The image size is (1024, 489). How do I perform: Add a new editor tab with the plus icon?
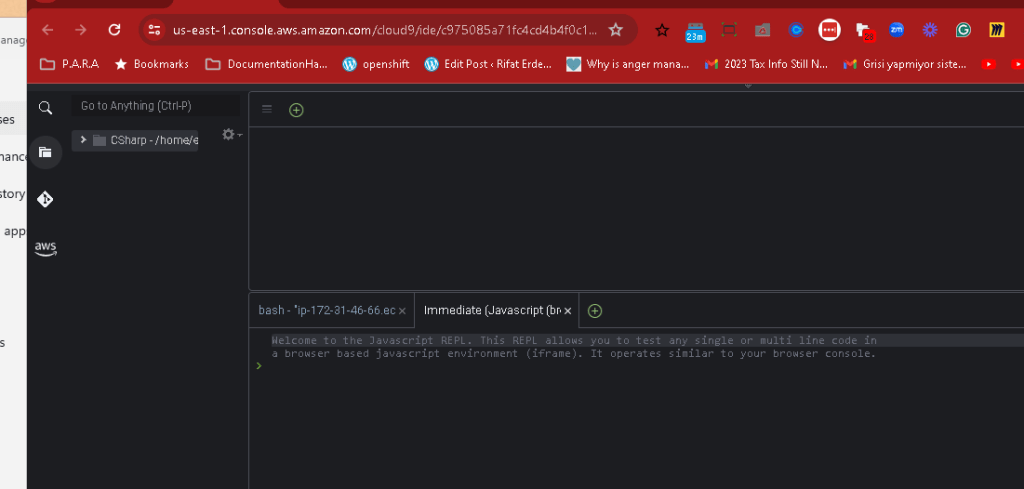point(296,110)
